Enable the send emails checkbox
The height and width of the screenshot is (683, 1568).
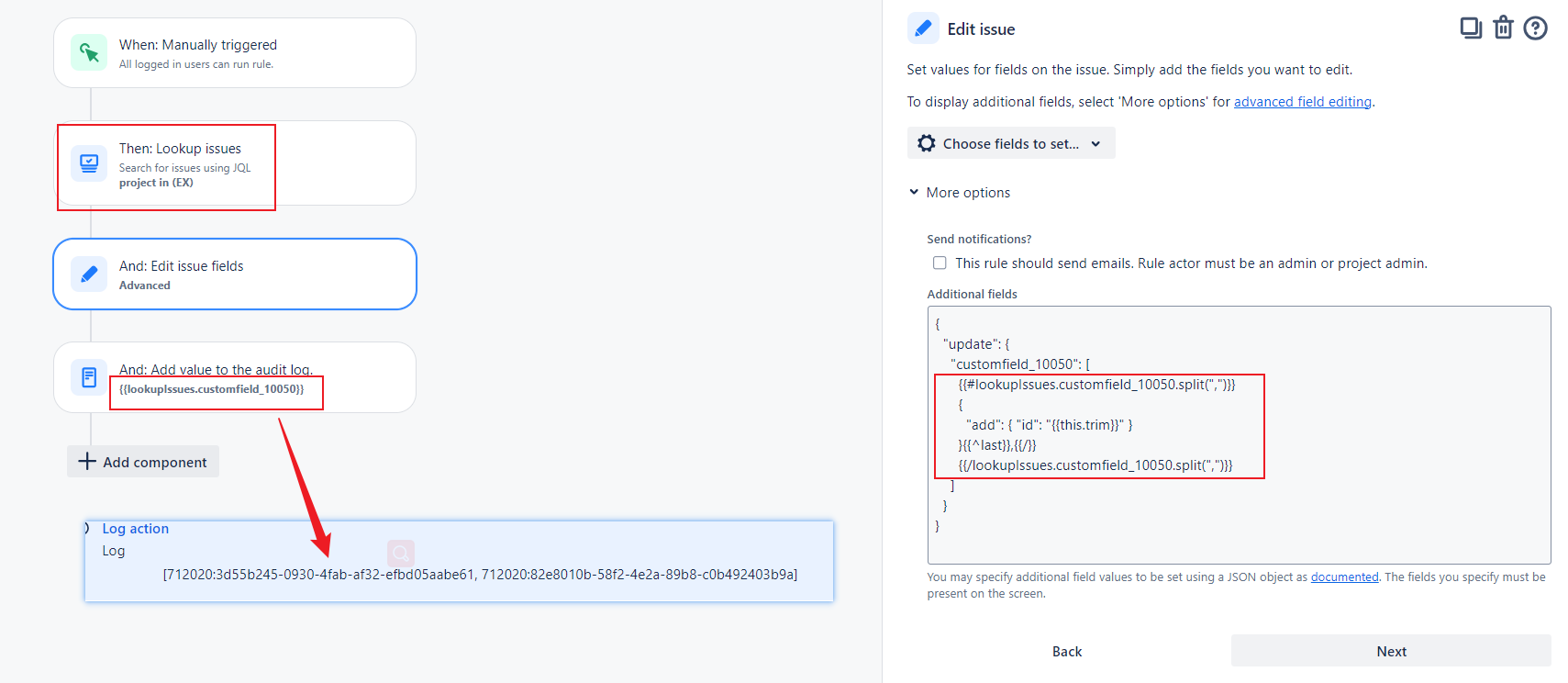[x=940, y=263]
